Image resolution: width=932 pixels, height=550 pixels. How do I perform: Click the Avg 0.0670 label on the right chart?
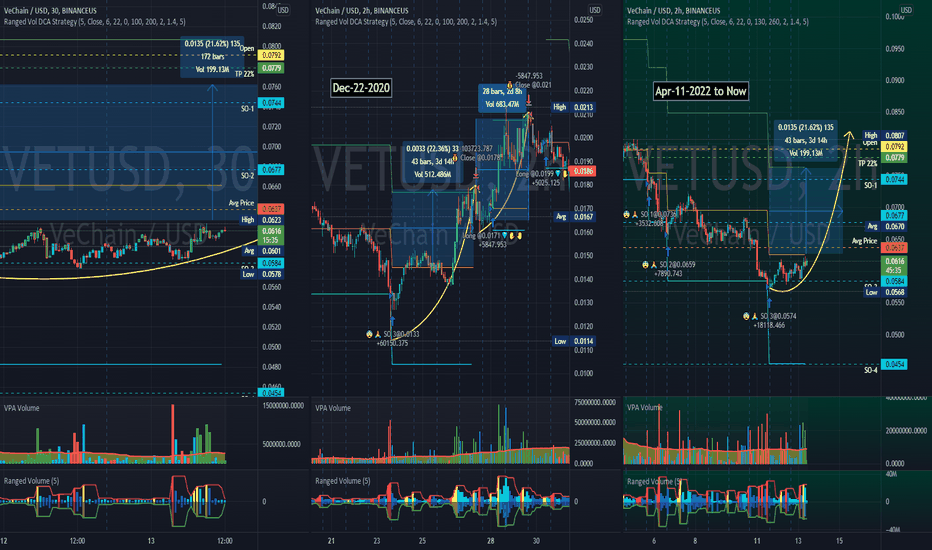(895, 227)
